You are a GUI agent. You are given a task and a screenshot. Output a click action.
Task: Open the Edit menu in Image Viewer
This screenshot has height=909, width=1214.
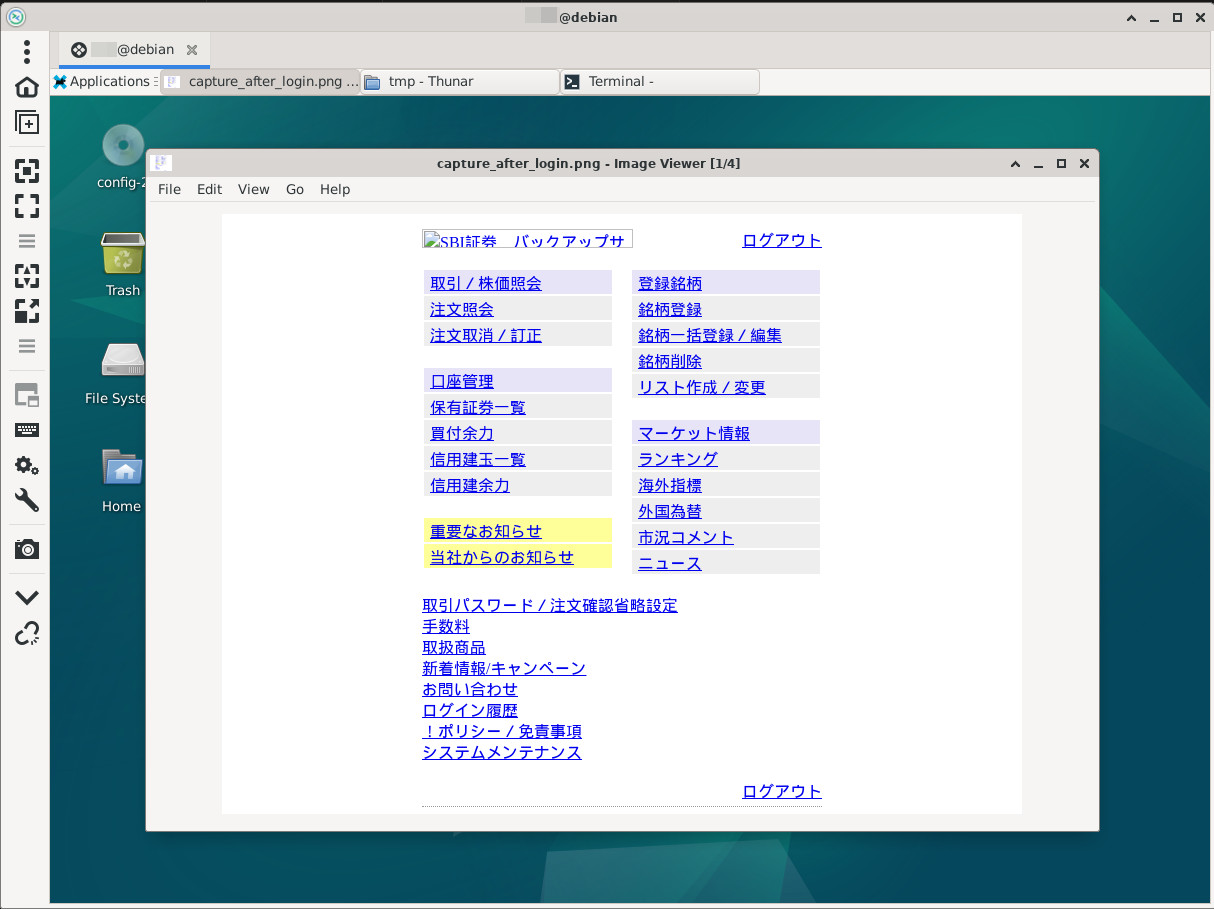coord(209,189)
